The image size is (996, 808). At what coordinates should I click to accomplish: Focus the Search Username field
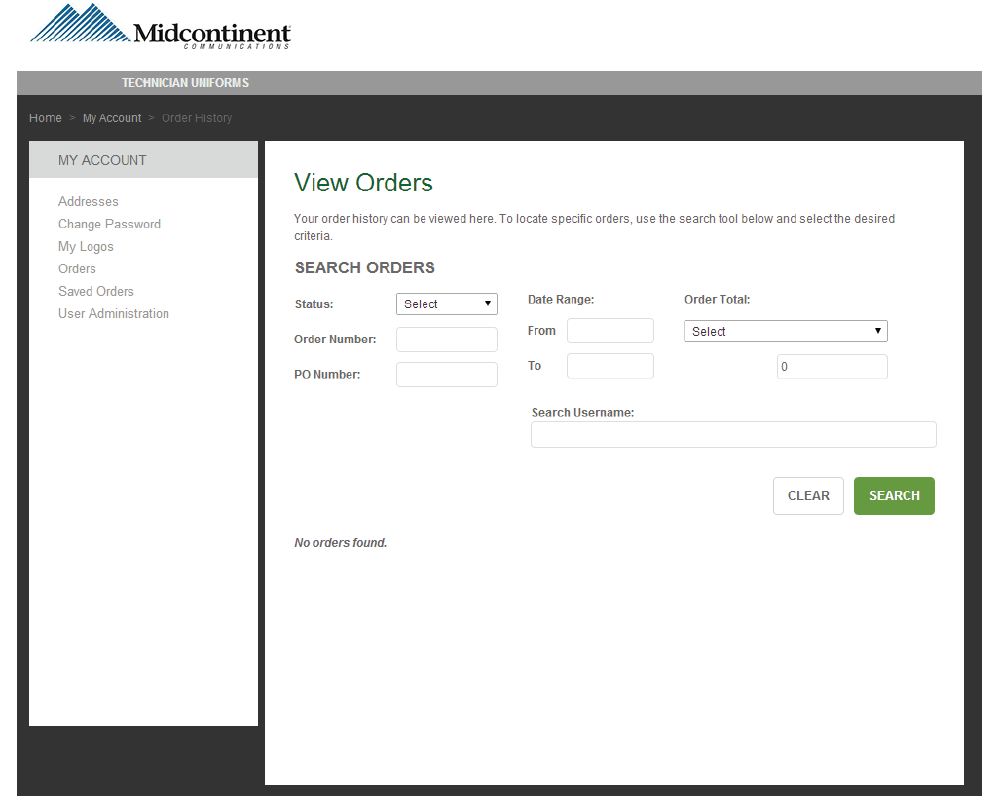pos(733,435)
